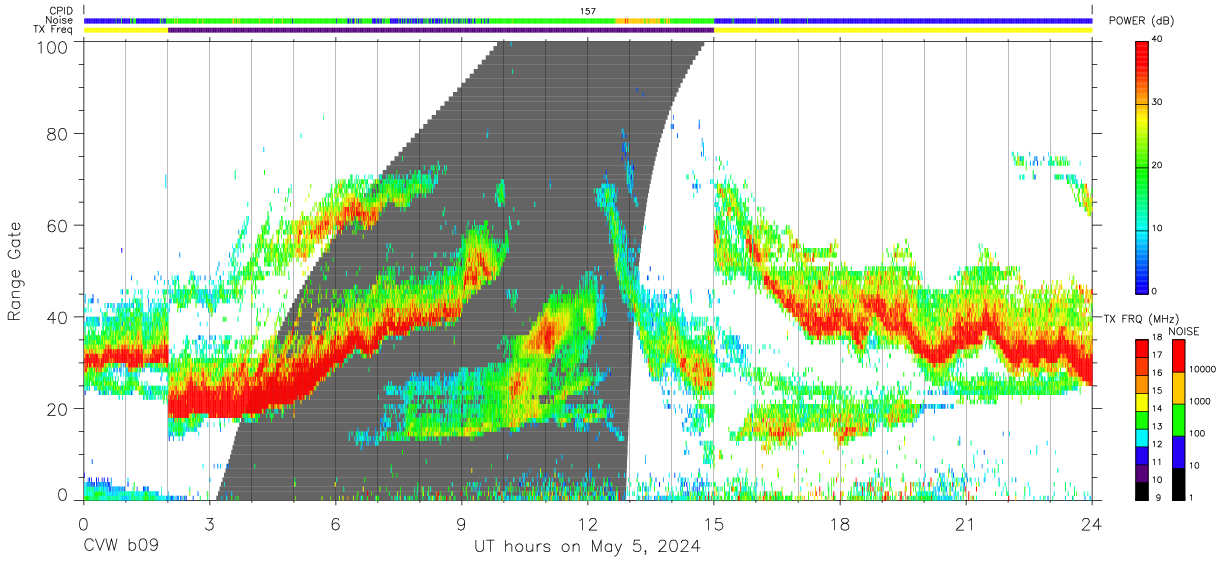
Task: Pick the green segment of NOISE legend
Action: point(1179,420)
